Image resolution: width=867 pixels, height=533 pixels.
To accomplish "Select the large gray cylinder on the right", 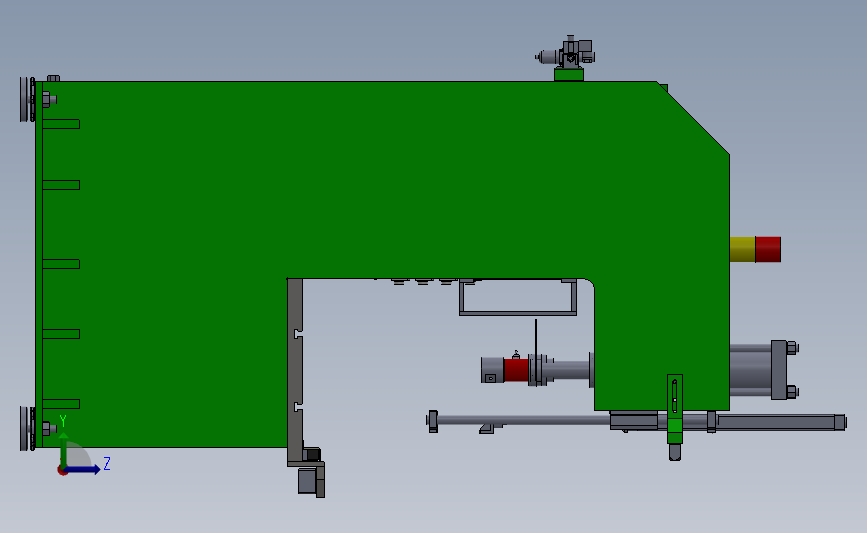I will [x=750, y=370].
